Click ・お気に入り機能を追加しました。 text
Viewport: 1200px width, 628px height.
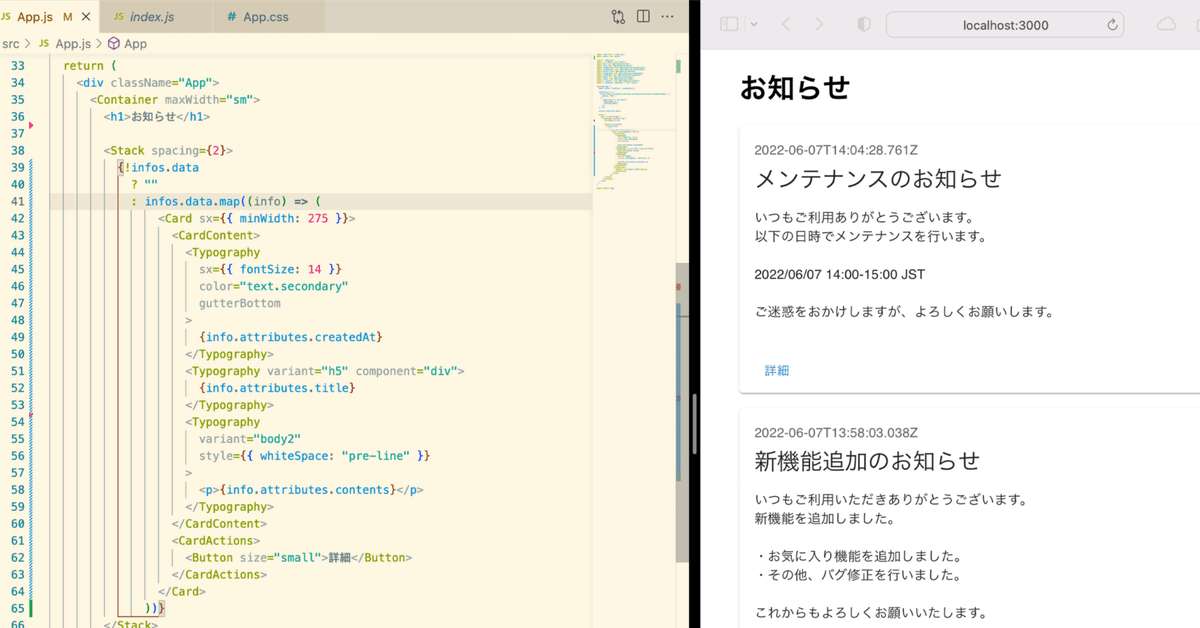(858, 556)
